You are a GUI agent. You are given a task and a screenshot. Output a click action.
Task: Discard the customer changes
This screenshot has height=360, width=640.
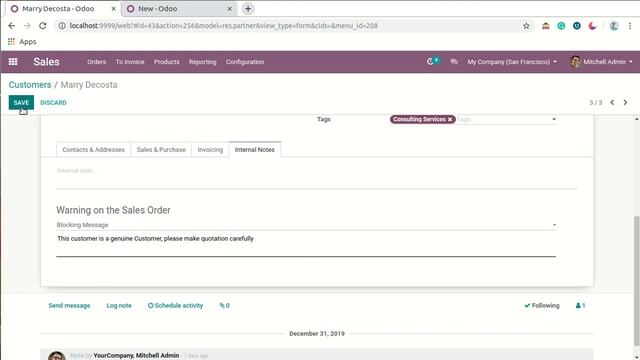[53, 102]
